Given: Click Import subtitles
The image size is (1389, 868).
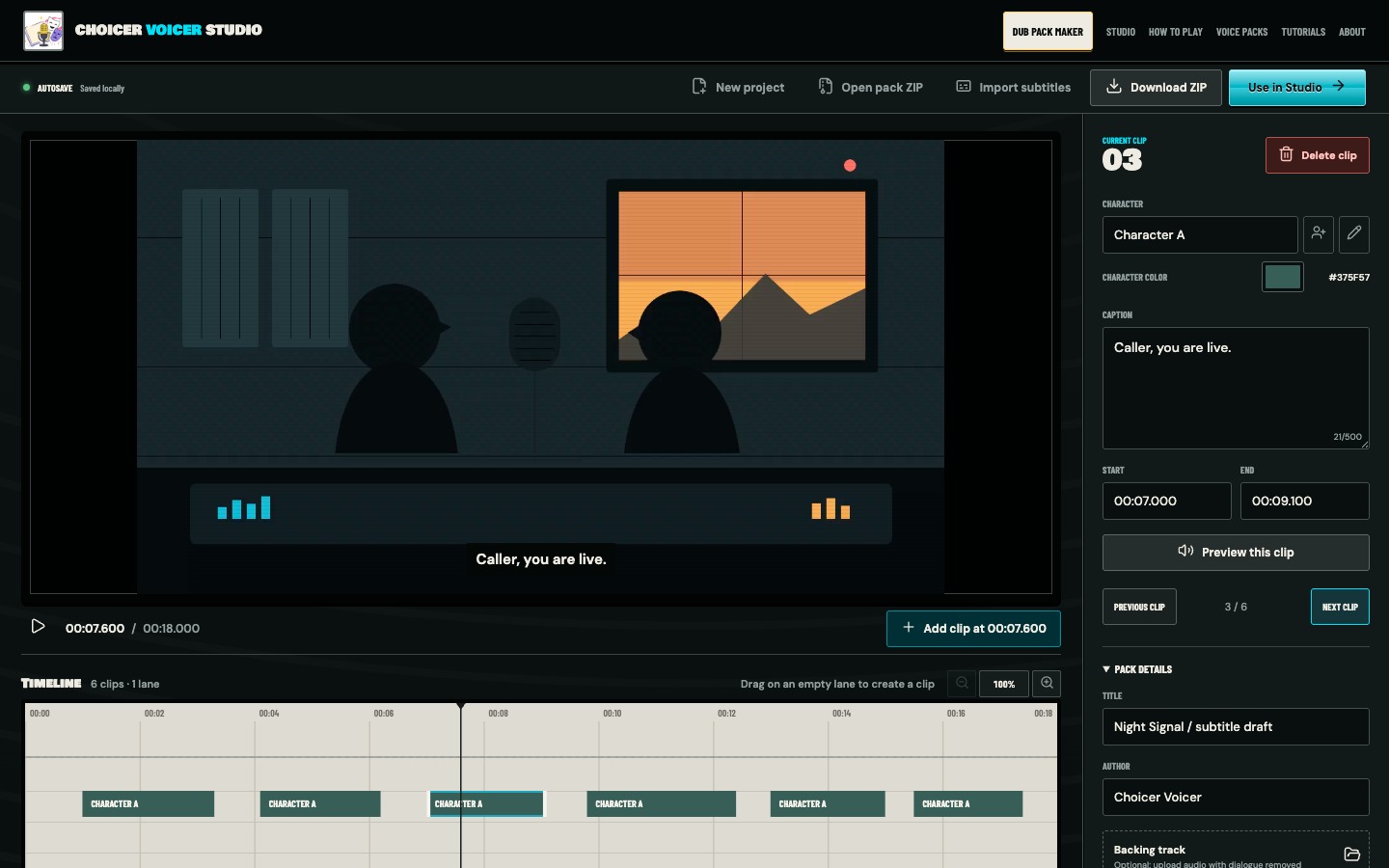Looking at the screenshot, I should tap(1013, 88).
